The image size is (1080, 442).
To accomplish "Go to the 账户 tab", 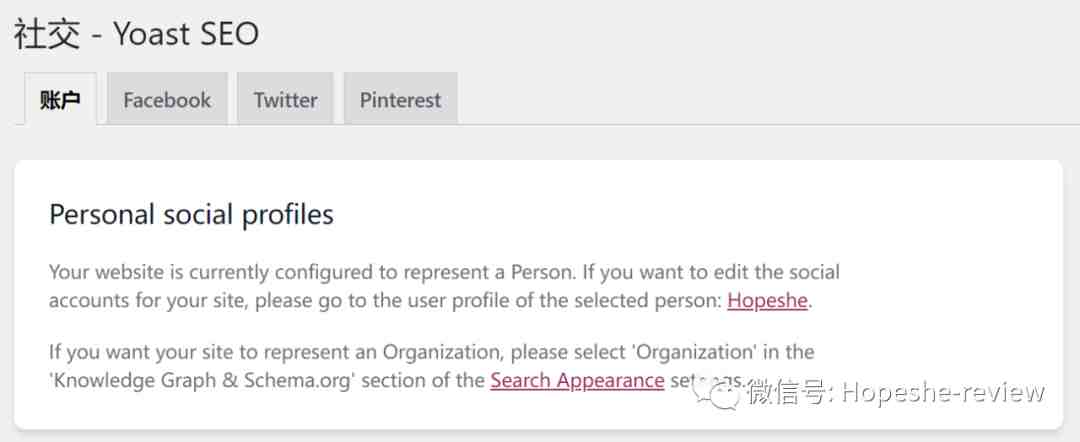I will pos(61,99).
